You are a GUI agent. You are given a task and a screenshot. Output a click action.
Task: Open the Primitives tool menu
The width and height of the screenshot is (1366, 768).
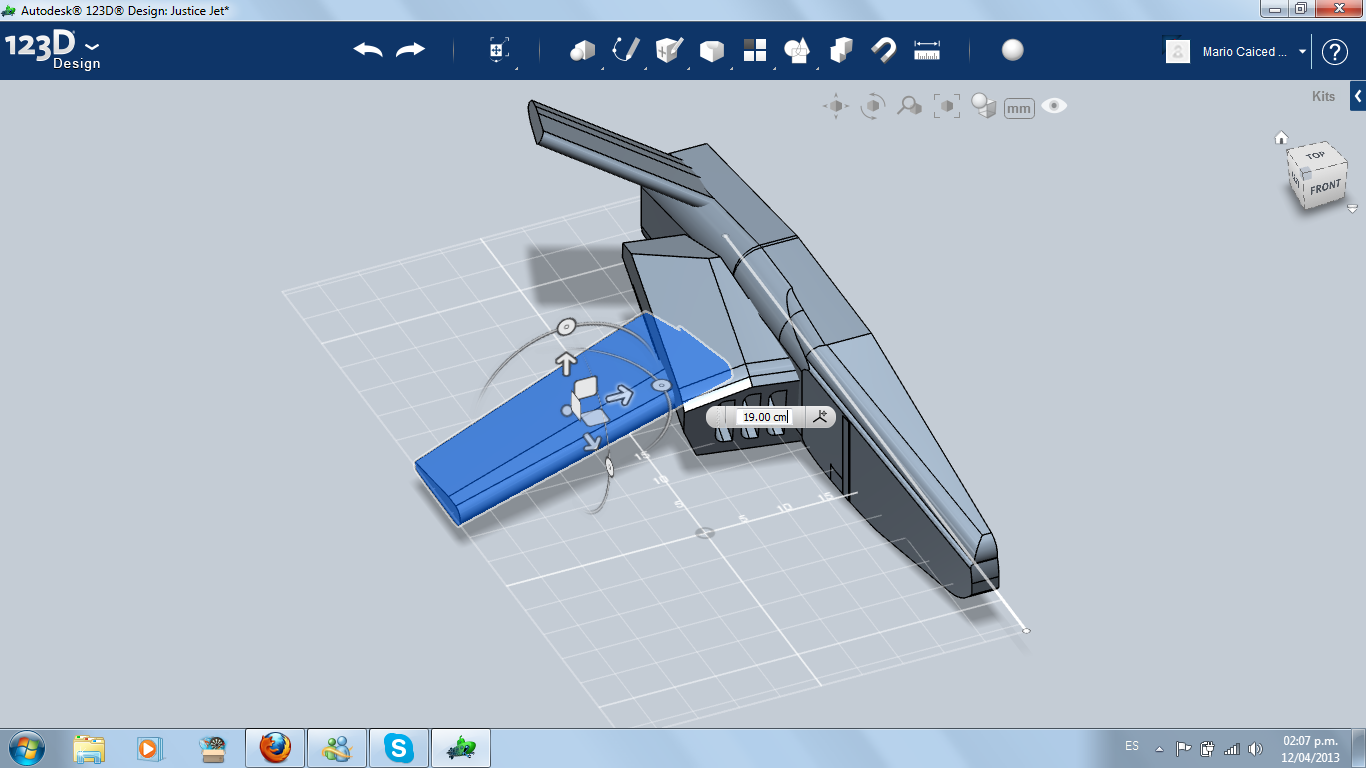coord(582,51)
